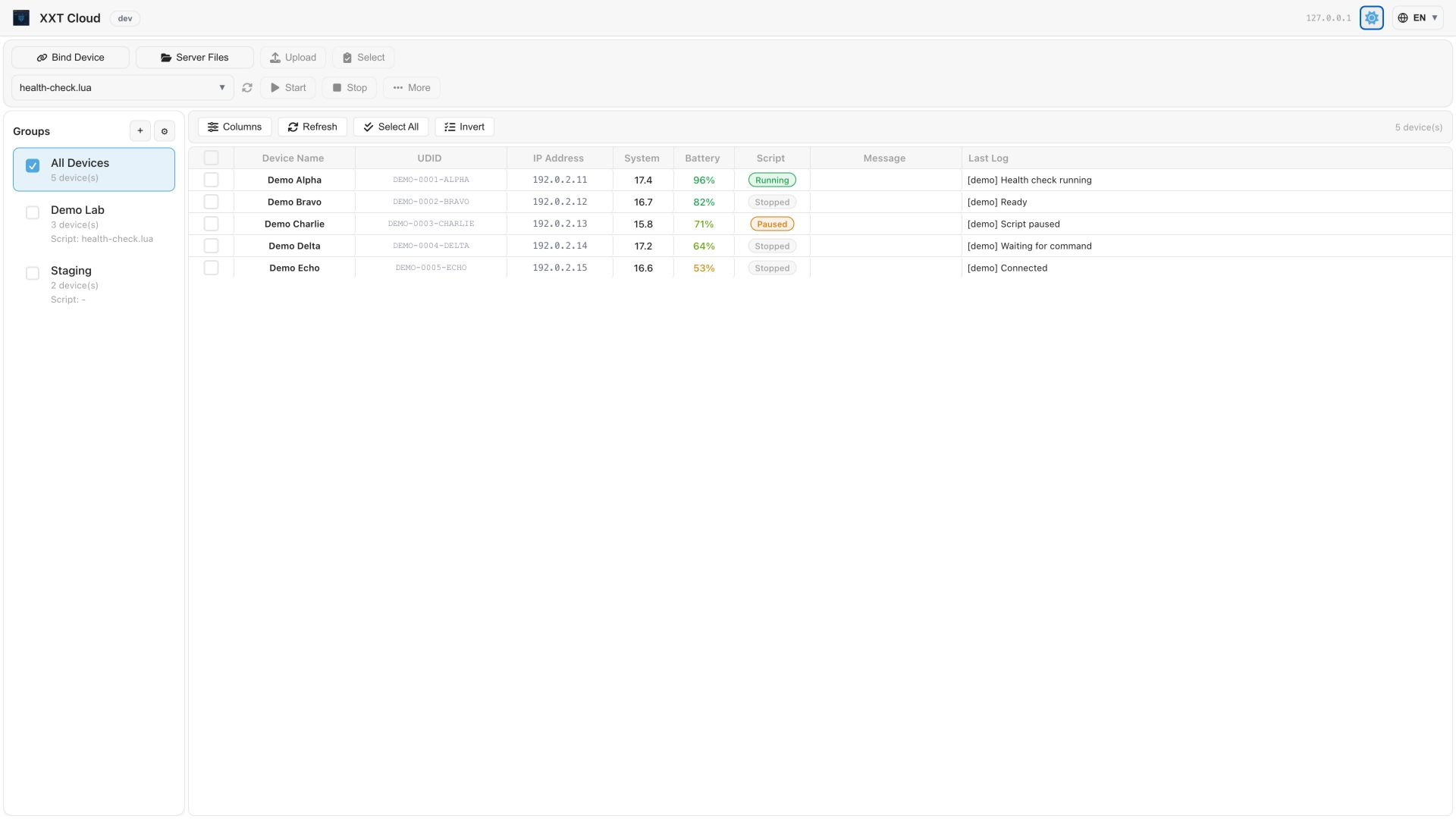Image resolution: width=1456 pixels, height=819 pixels.
Task: Uncheck the All Devices group checkbox
Action: tap(33, 166)
